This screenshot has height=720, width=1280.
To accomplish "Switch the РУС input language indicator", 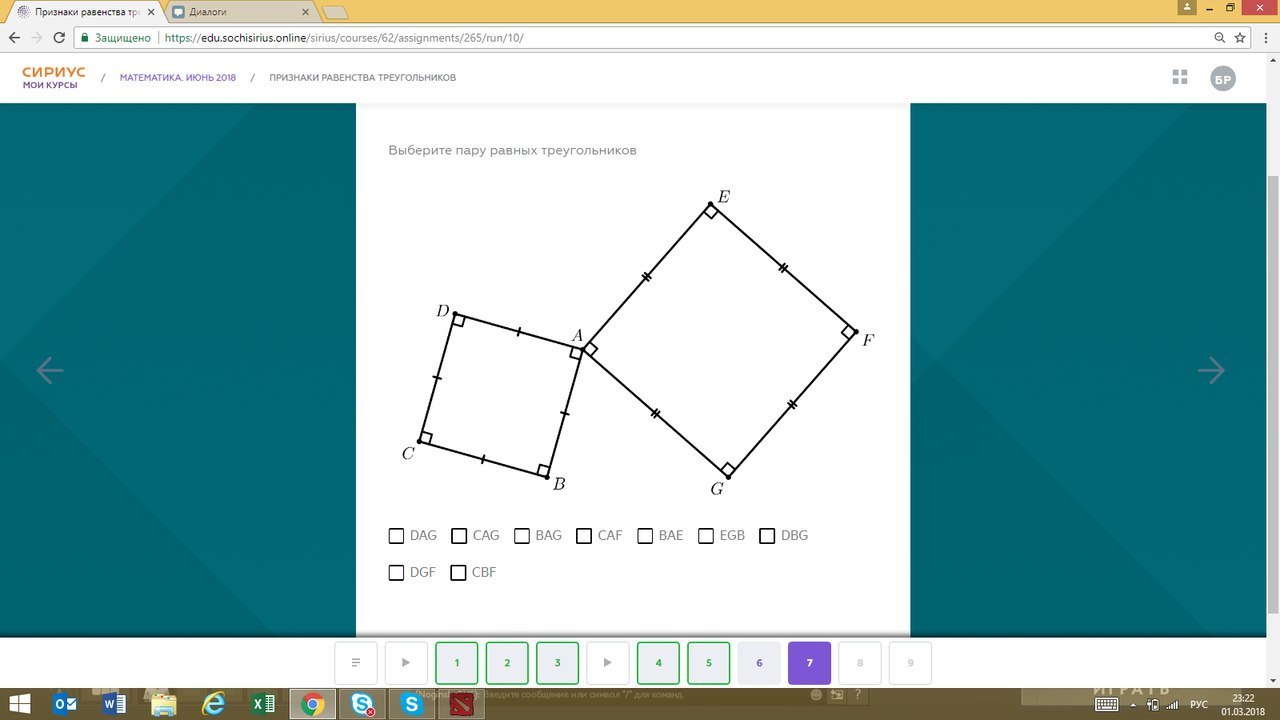I will pyautogui.click(x=1198, y=705).
